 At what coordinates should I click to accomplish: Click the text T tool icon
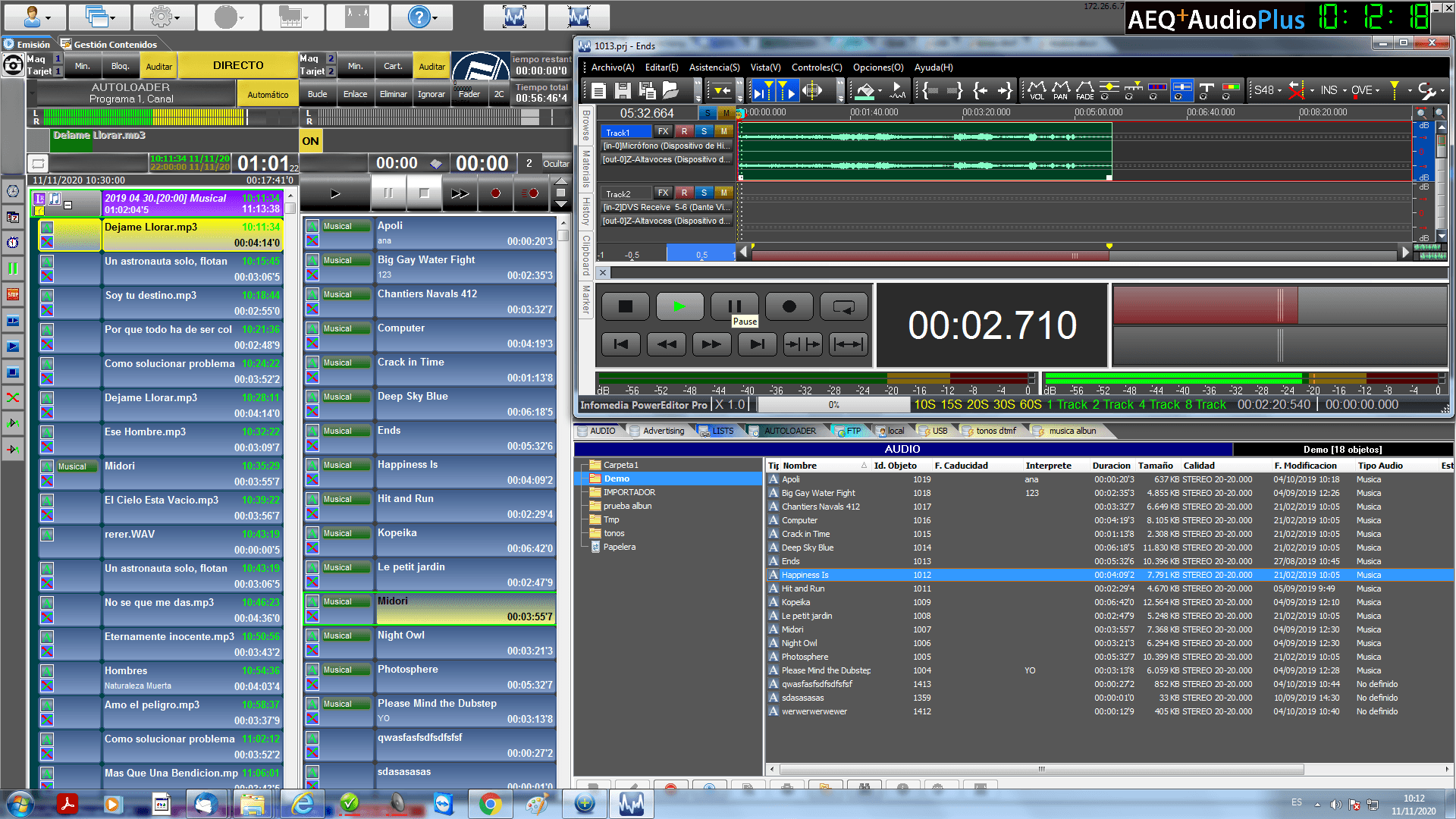click(1207, 91)
